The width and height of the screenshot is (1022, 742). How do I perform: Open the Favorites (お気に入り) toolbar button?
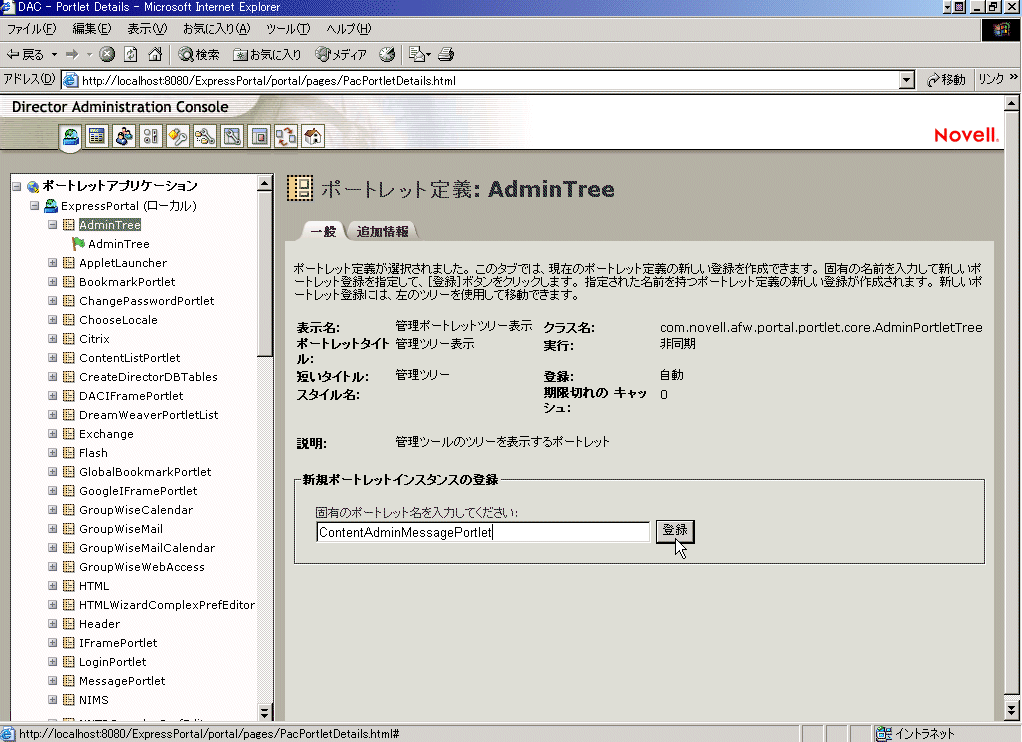[x=267, y=54]
